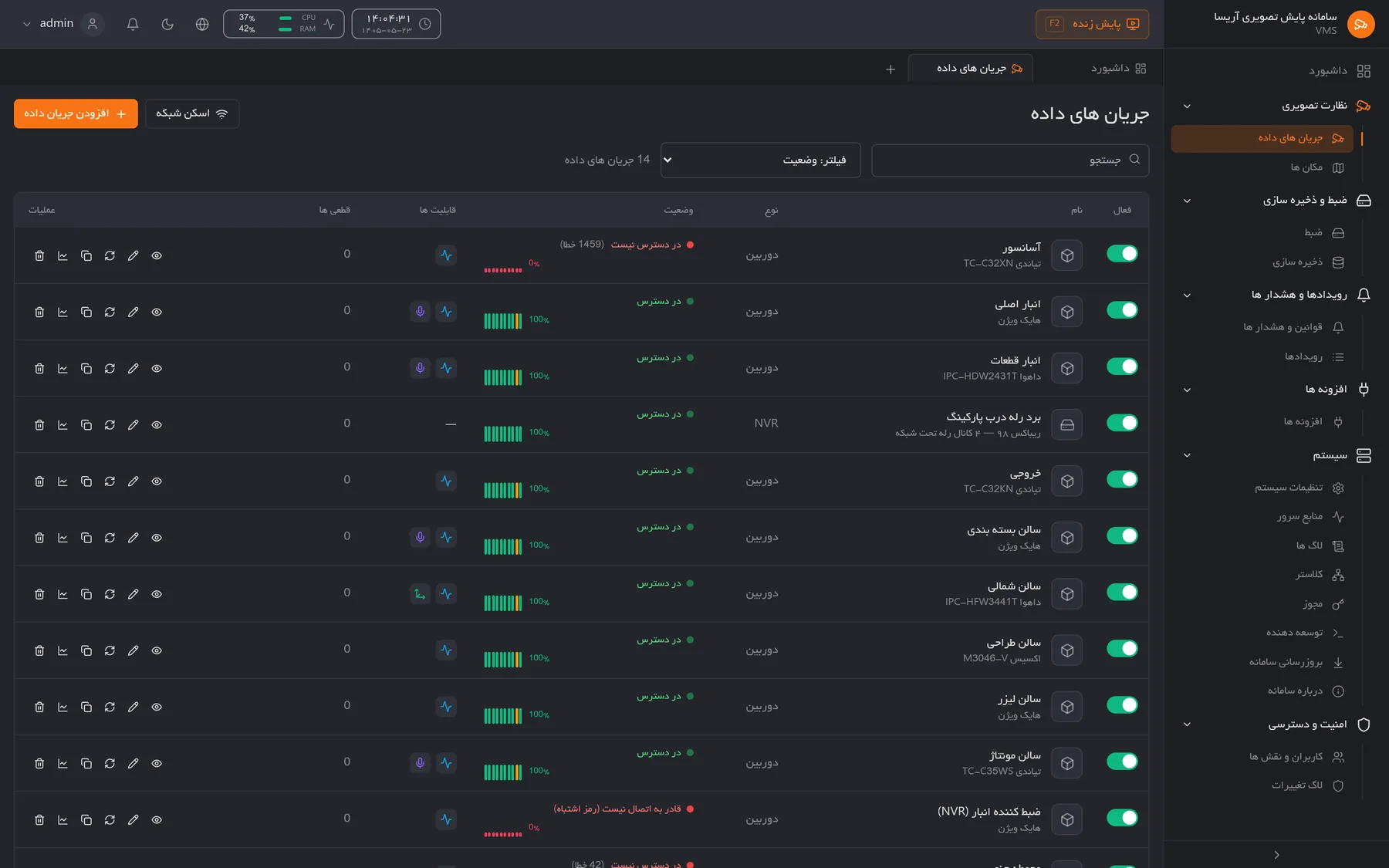Click into the جستجو search field
The height and width of the screenshot is (868, 1389).
tap(1010, 160)
